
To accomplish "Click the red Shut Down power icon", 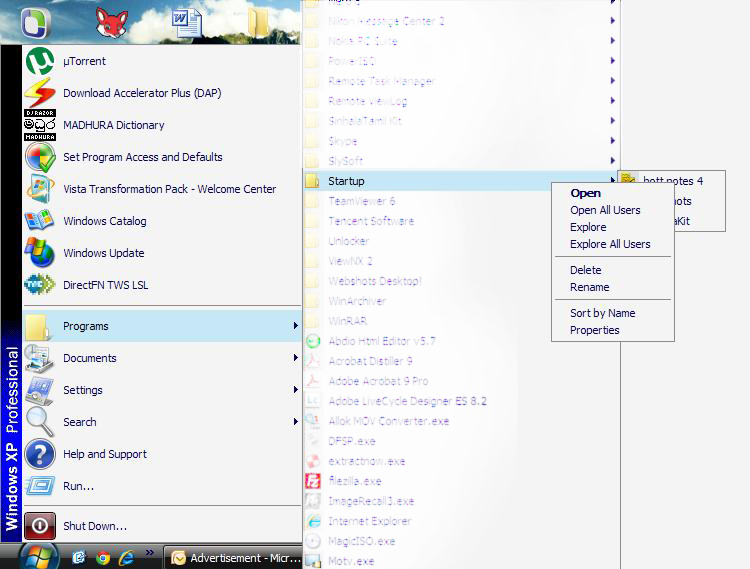I will [40, 525].
